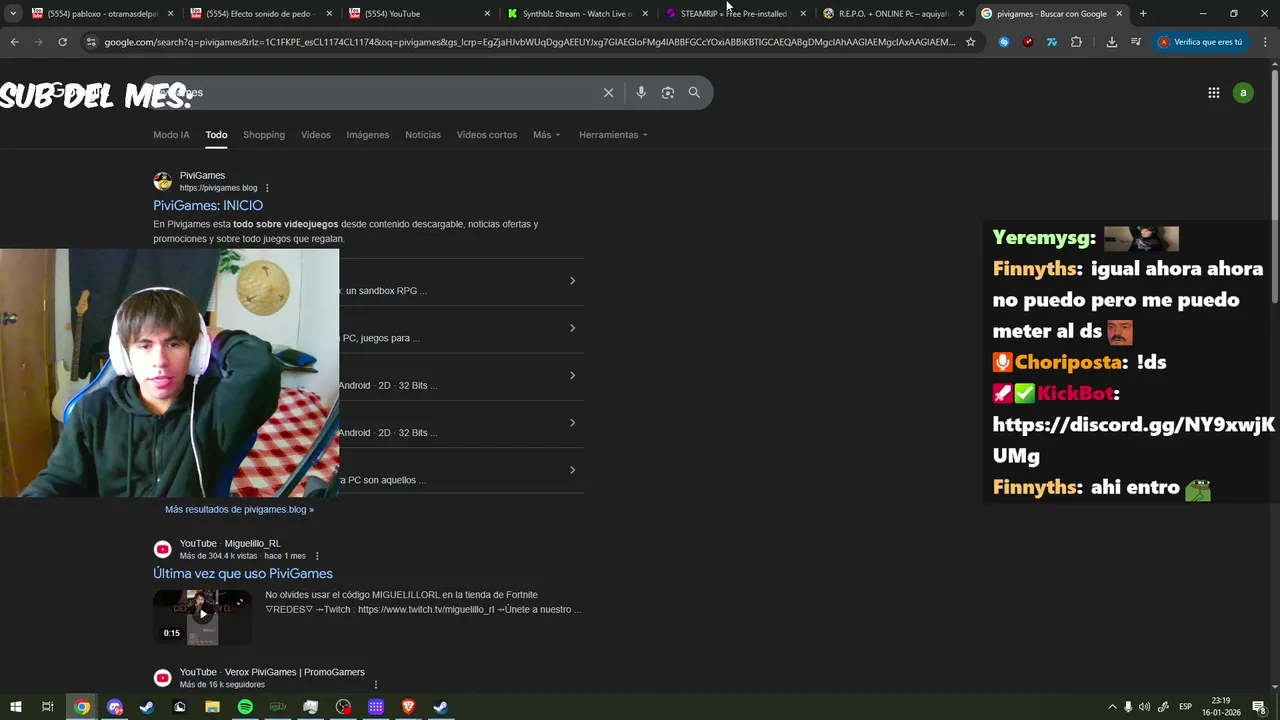Image resolution: width=1280 pixels, height=720 pixels.
Task: Close the (5554) YouTube tab
Action: [487, 14]
